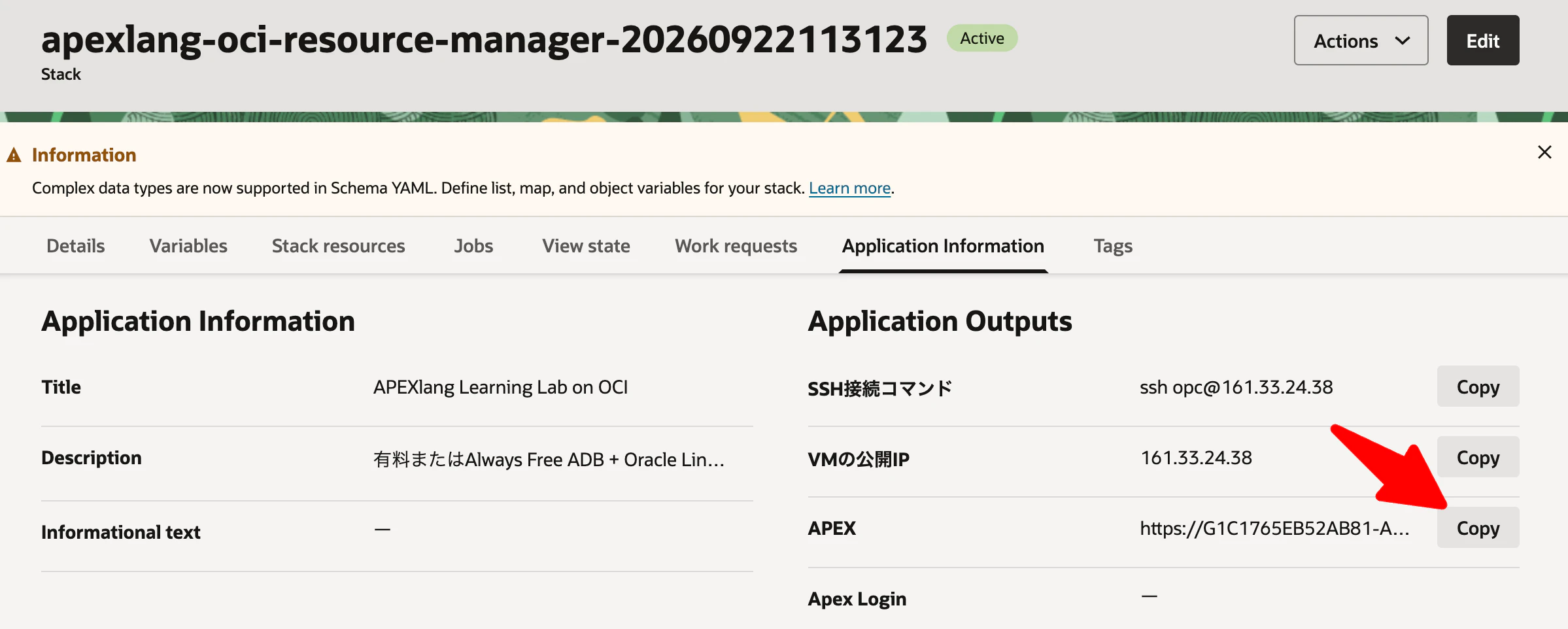
Task: Switch to the Details tab
Action: coord(76,246)
